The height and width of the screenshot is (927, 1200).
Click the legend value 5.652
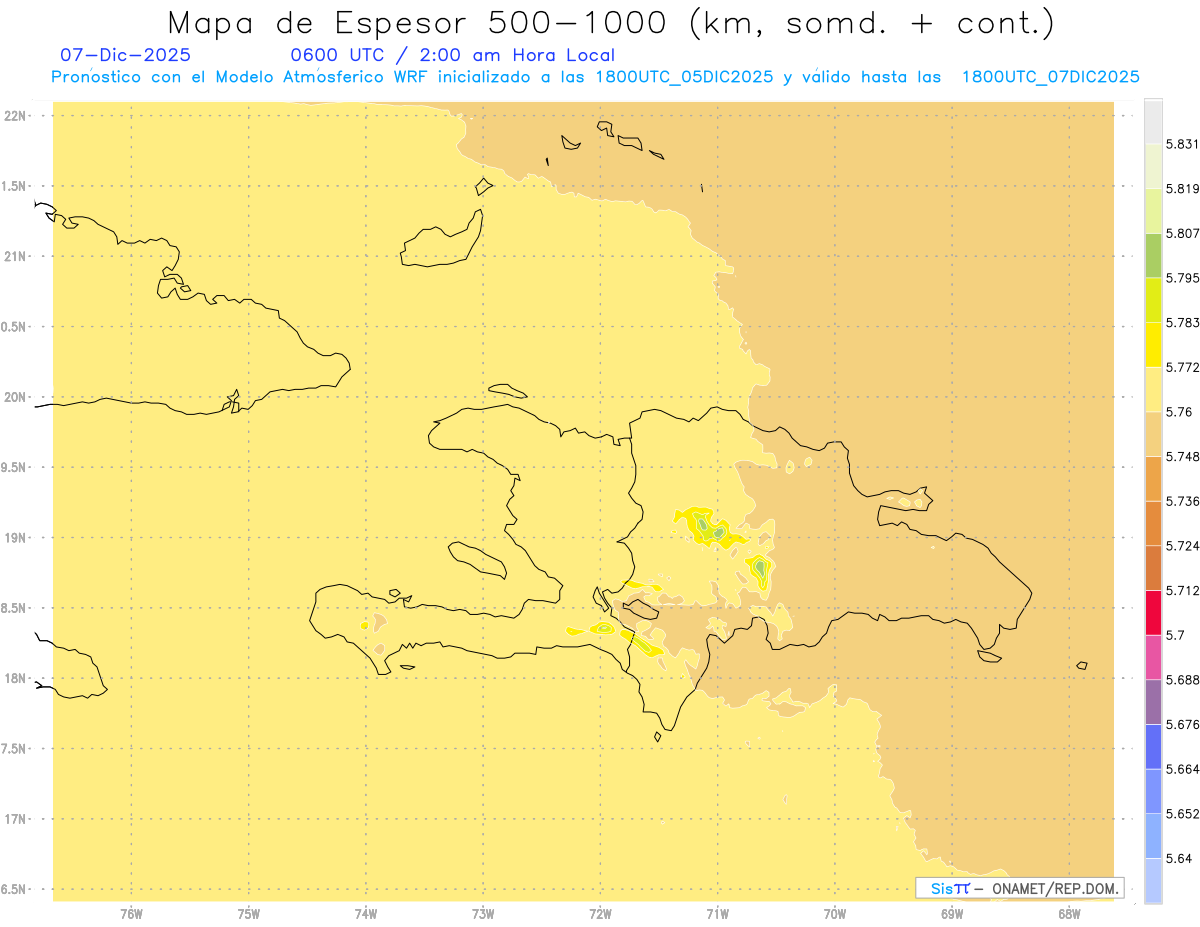(x=1182, y=814)
